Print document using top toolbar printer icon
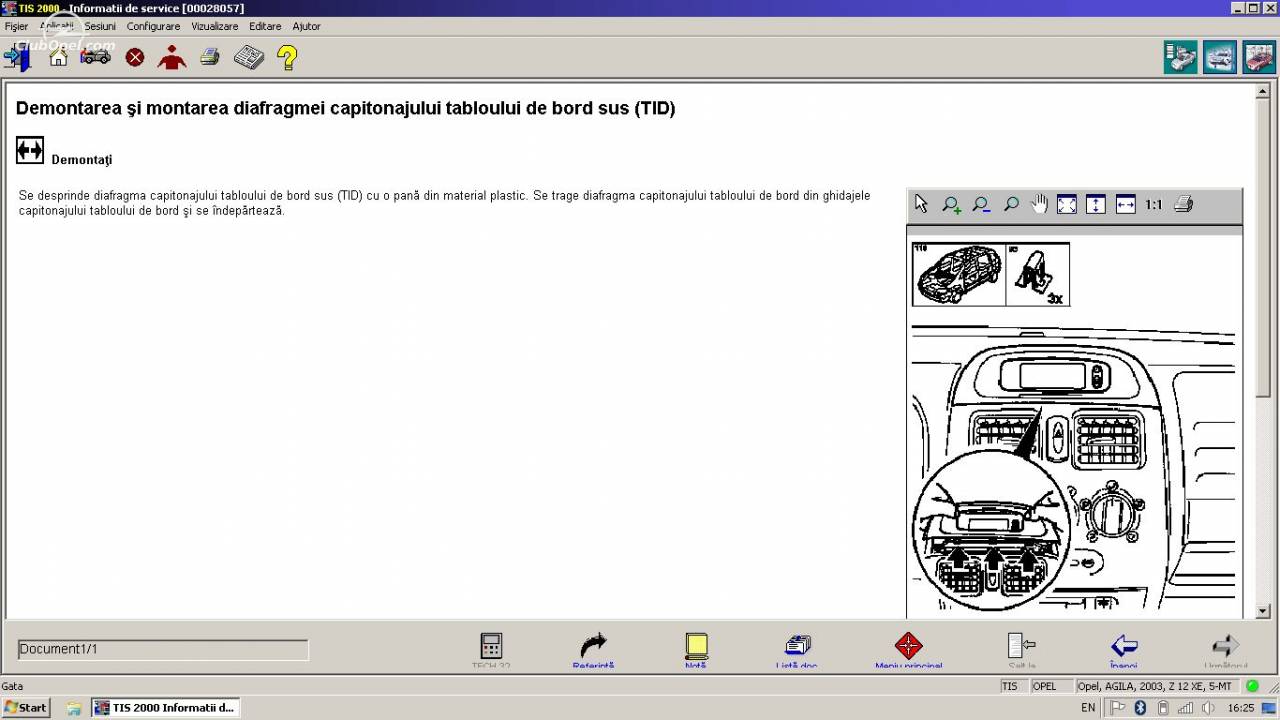 coord(210,57)
